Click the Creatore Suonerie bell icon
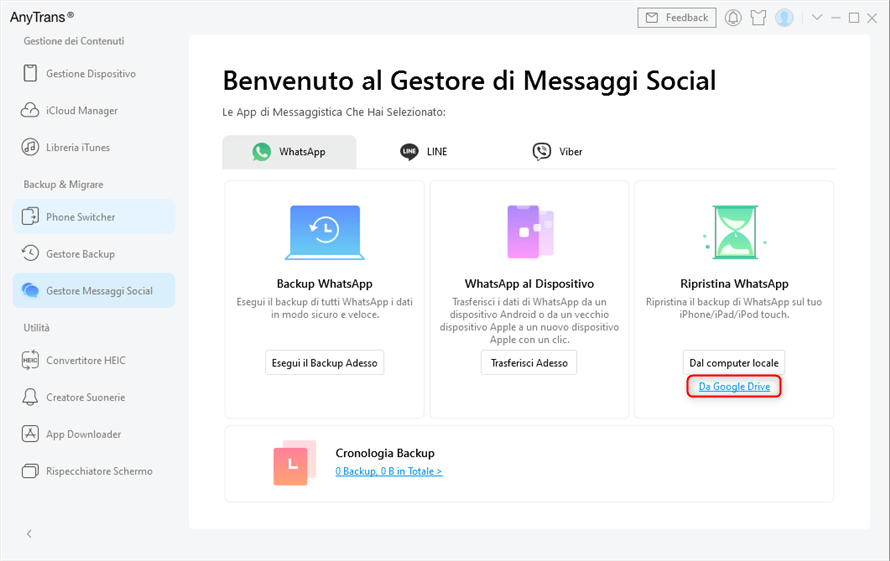890x561 pixels. pos(30,397)
